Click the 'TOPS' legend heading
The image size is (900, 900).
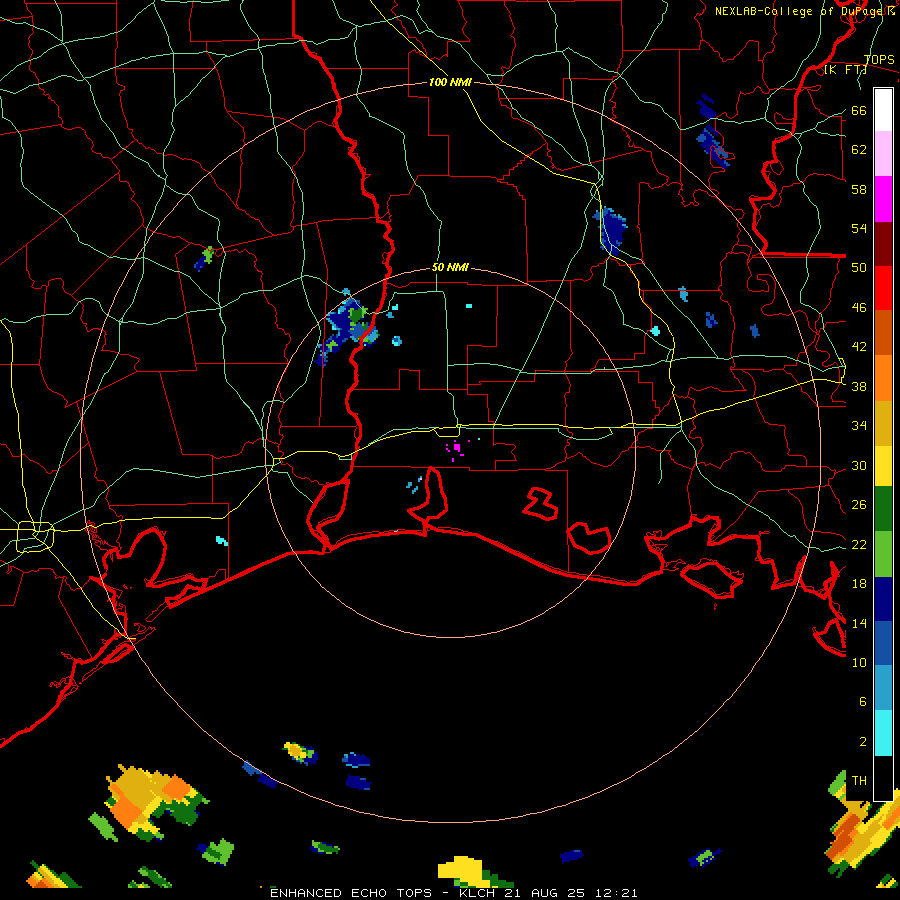pos(879,59)
